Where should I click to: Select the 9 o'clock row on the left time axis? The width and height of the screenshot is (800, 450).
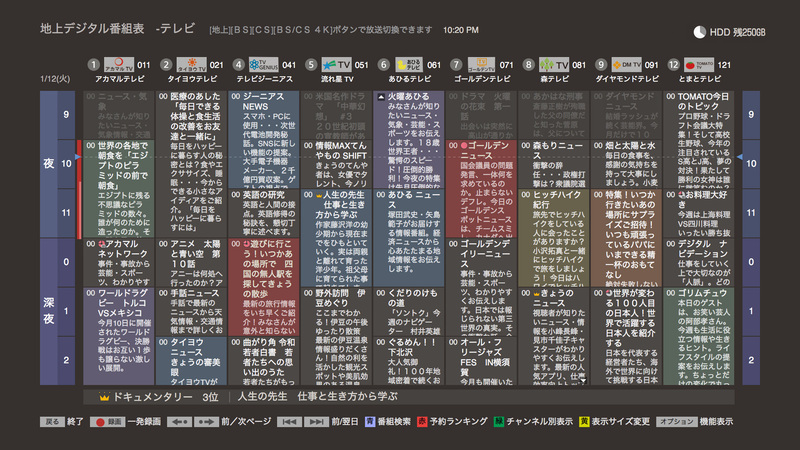66,115
